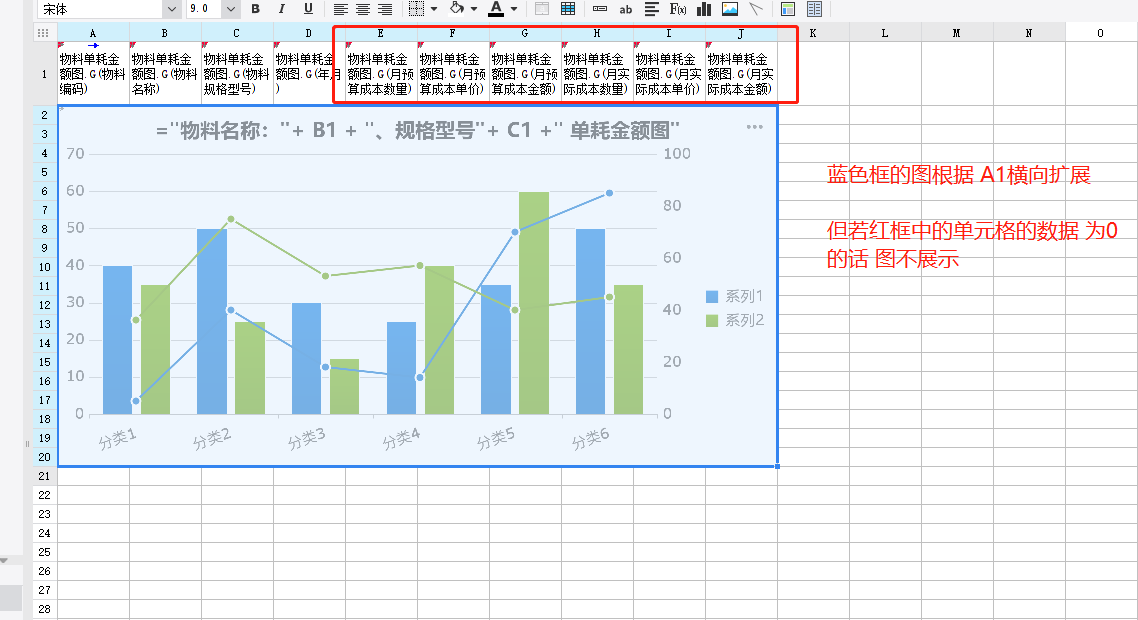The width and height of the screenshot is (1138, 620).
Task: Align text to the right
Action: pos(385,9)
